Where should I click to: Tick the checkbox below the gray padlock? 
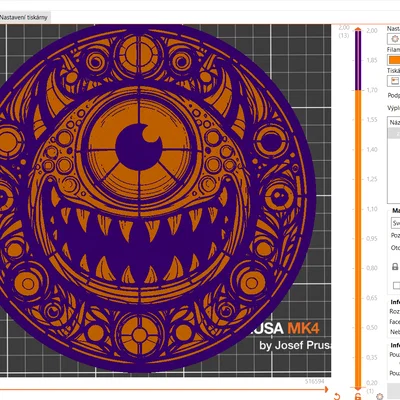(x=396, y=285)
